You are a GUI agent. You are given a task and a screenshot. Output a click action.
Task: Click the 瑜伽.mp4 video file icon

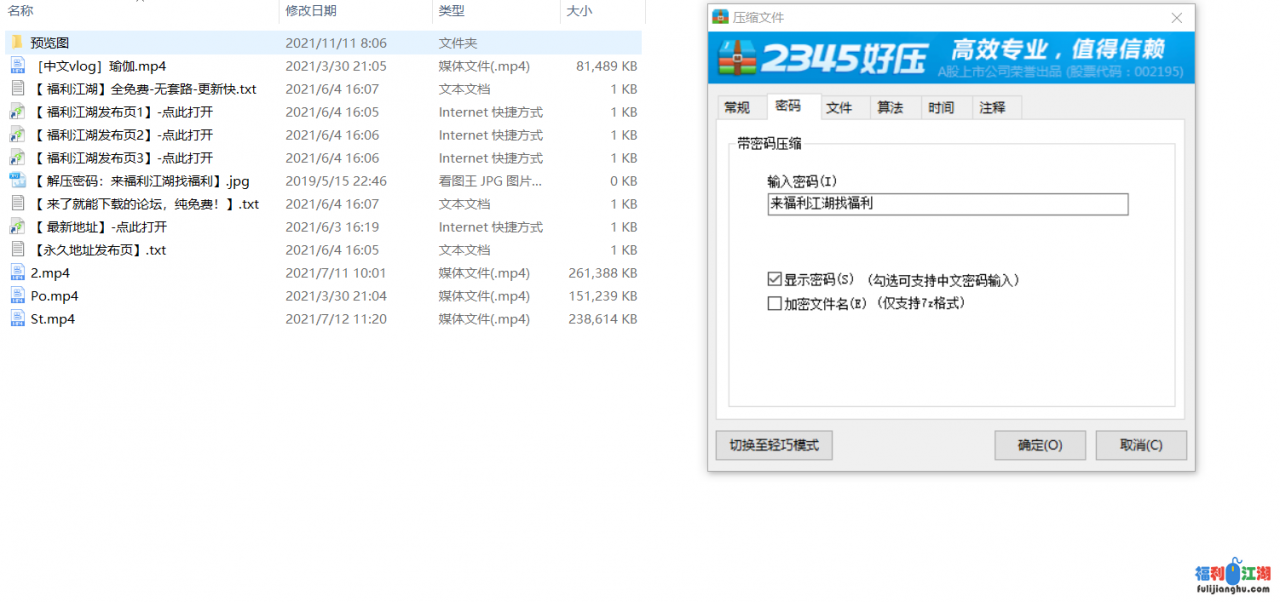[x=17, y=66]
